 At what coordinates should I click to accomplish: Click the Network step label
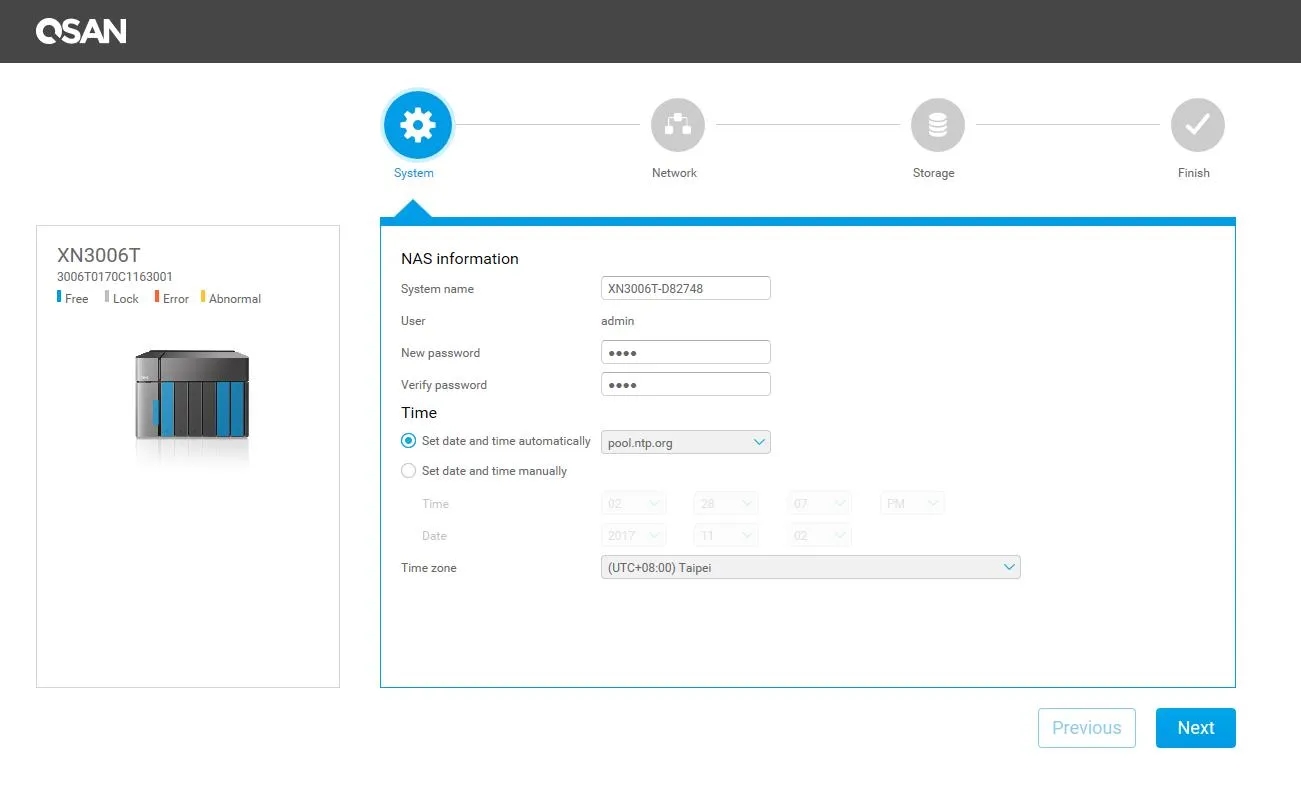tap(674, 173)
